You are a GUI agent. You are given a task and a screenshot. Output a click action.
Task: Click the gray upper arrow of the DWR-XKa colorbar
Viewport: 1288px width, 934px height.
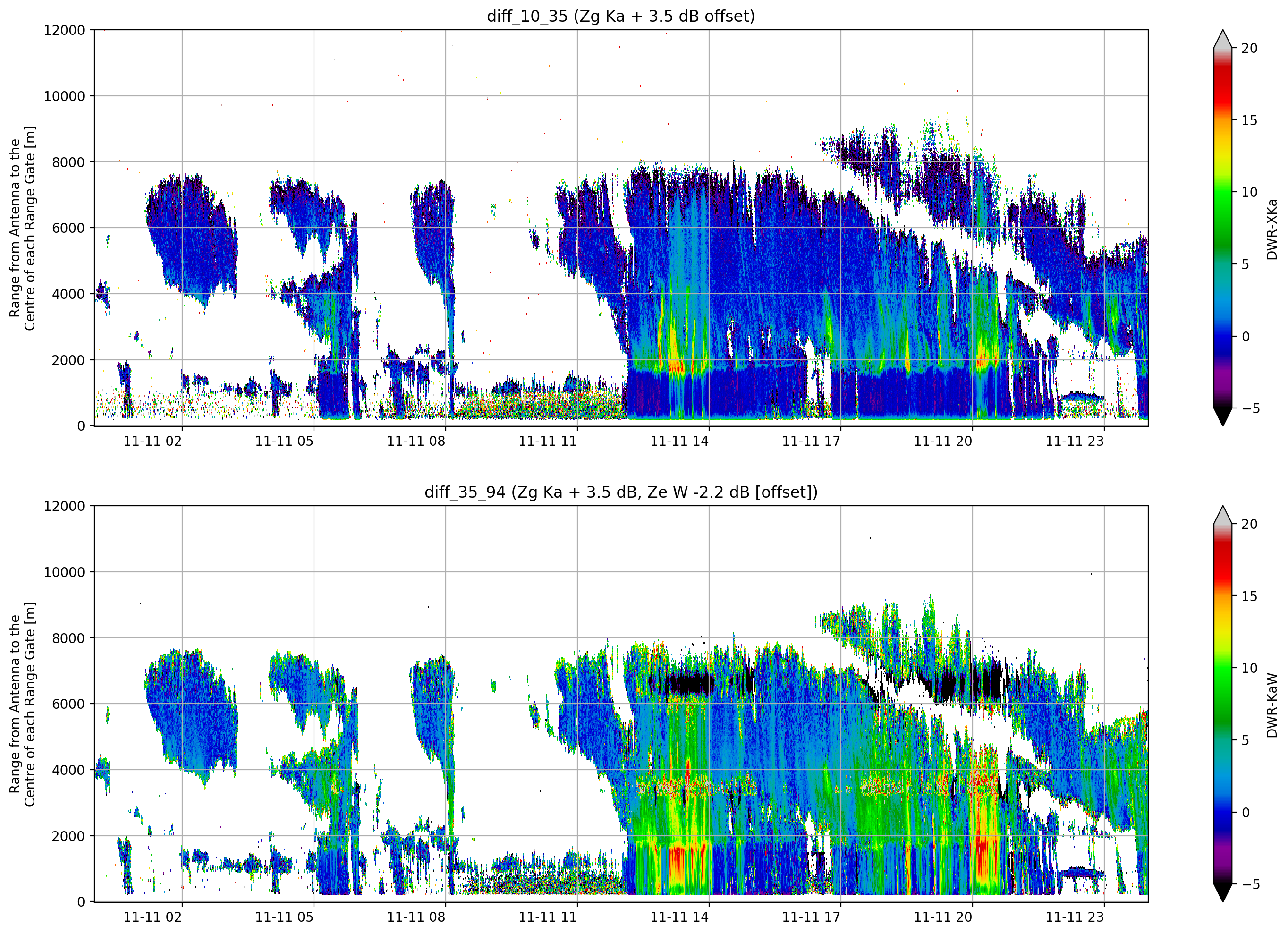pos(1223,39)
